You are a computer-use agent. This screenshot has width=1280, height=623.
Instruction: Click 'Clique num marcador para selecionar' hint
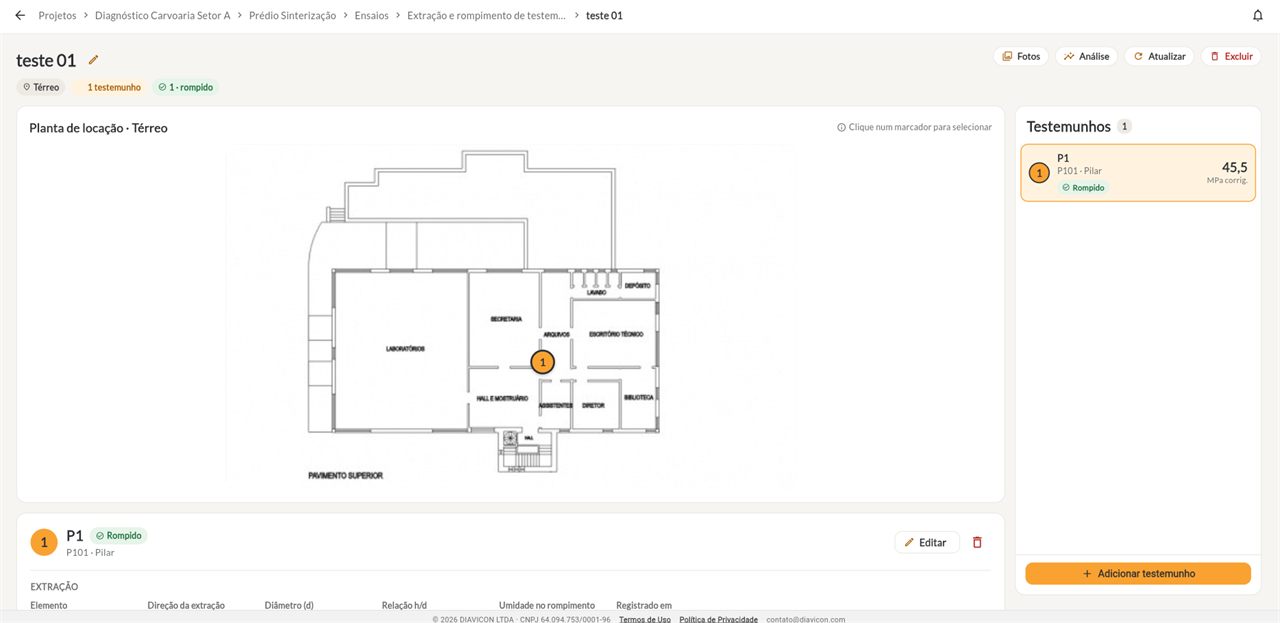pos(914,127)
